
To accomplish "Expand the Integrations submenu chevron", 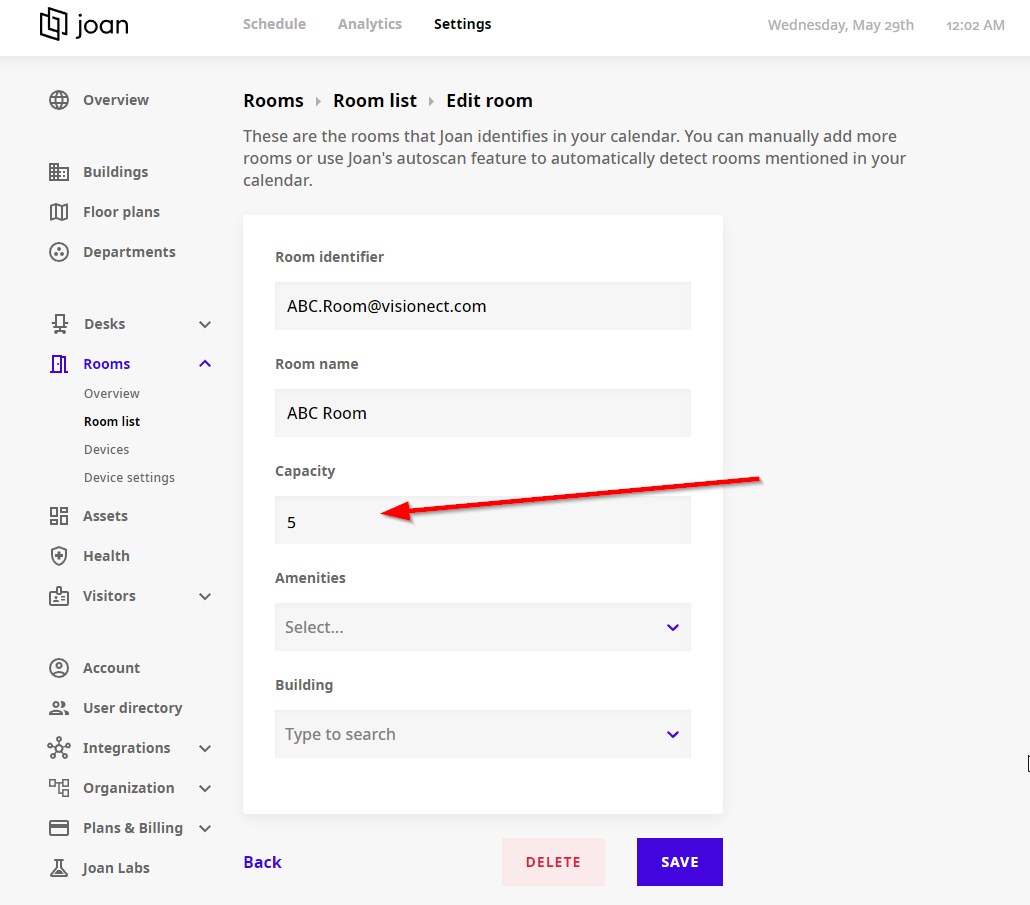I will pyautogui.click(x=205, y=749).
